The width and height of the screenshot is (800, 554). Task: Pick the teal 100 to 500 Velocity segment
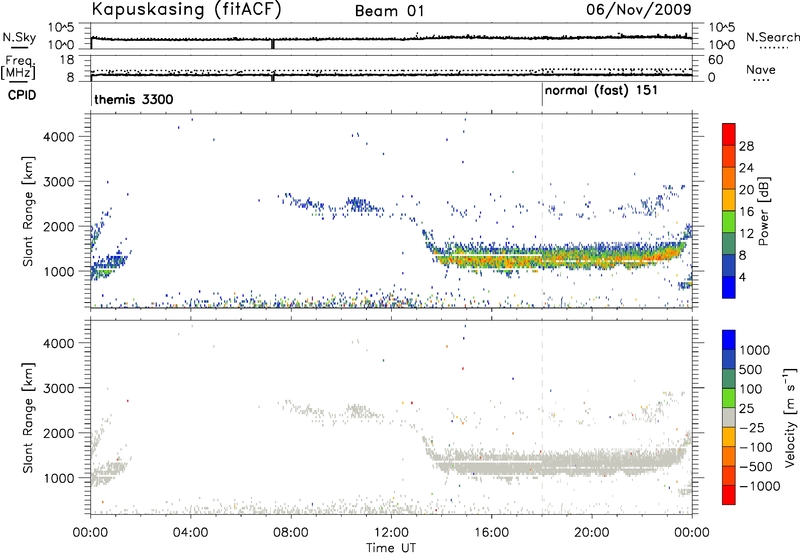[x=729, y=379]
